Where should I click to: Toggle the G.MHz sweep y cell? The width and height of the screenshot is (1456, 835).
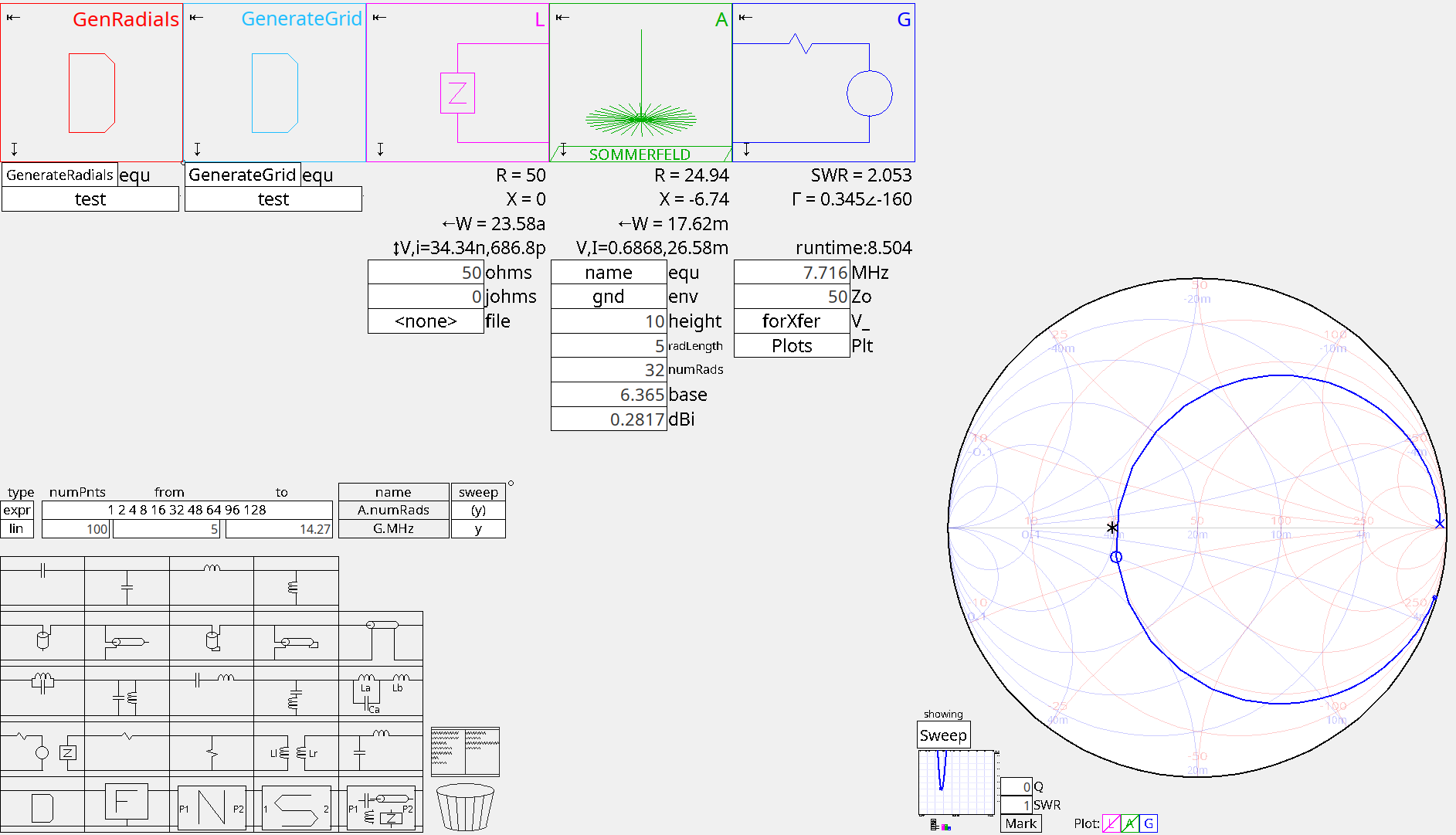pos(478,529)
